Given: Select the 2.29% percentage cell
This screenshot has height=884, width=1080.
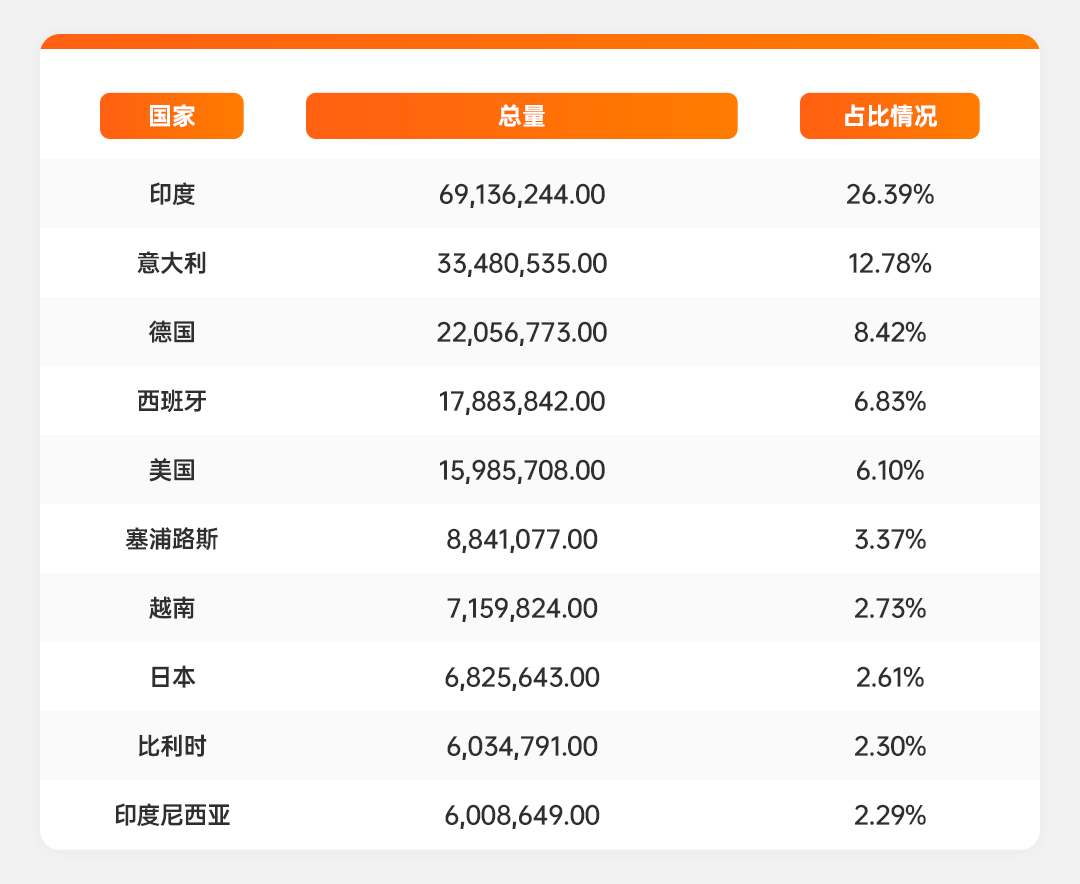Looking at the screenshot, I should (x=889, y=815).
